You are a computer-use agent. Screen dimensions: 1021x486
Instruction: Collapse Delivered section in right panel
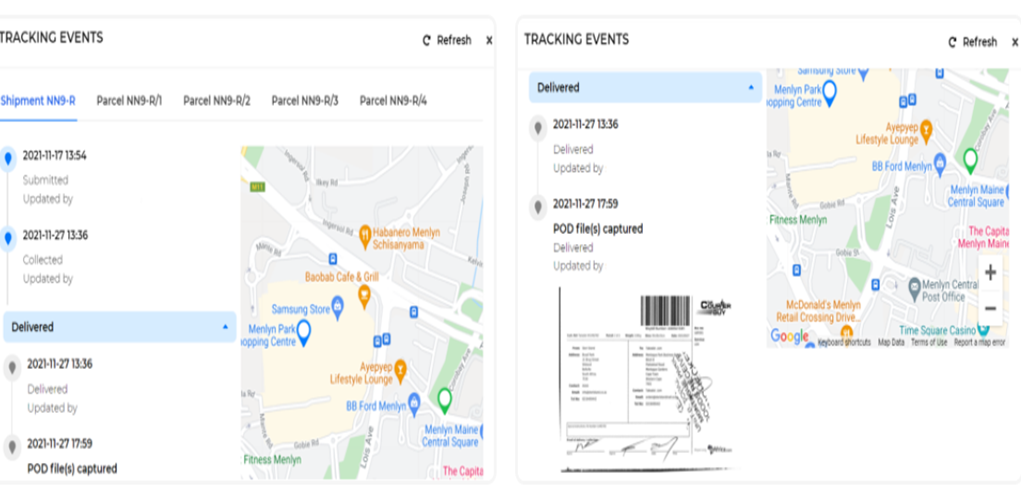pos(750,88)
